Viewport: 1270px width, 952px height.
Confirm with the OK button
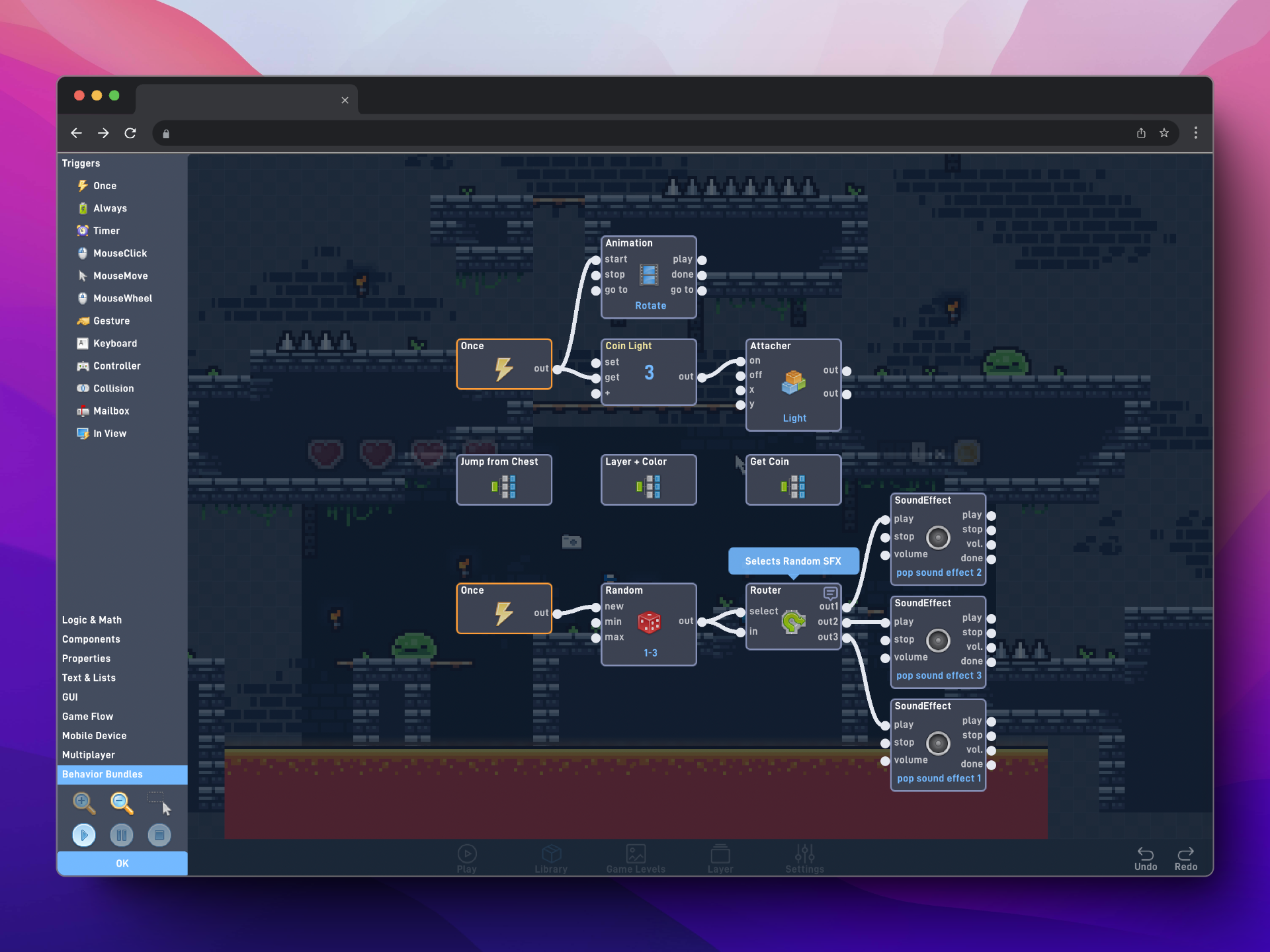(x=122, y=863)
